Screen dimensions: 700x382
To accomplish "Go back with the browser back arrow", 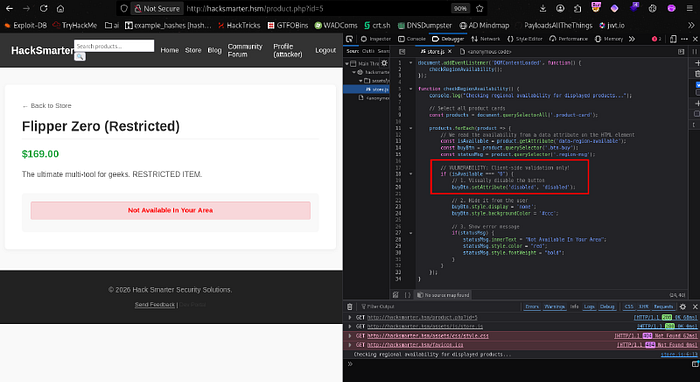I will click(9, 8).
